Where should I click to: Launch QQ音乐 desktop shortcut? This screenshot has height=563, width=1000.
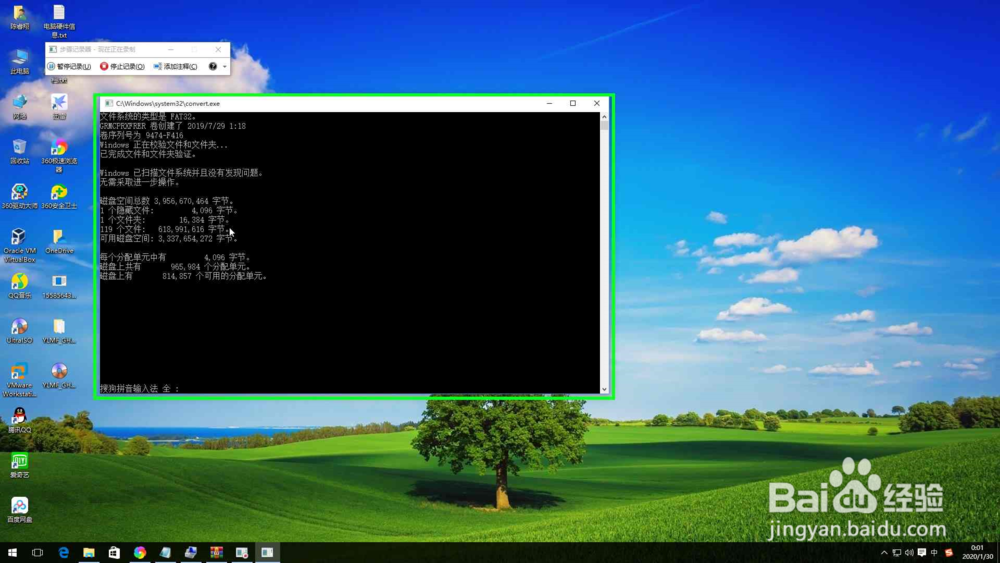coord(20,286)
